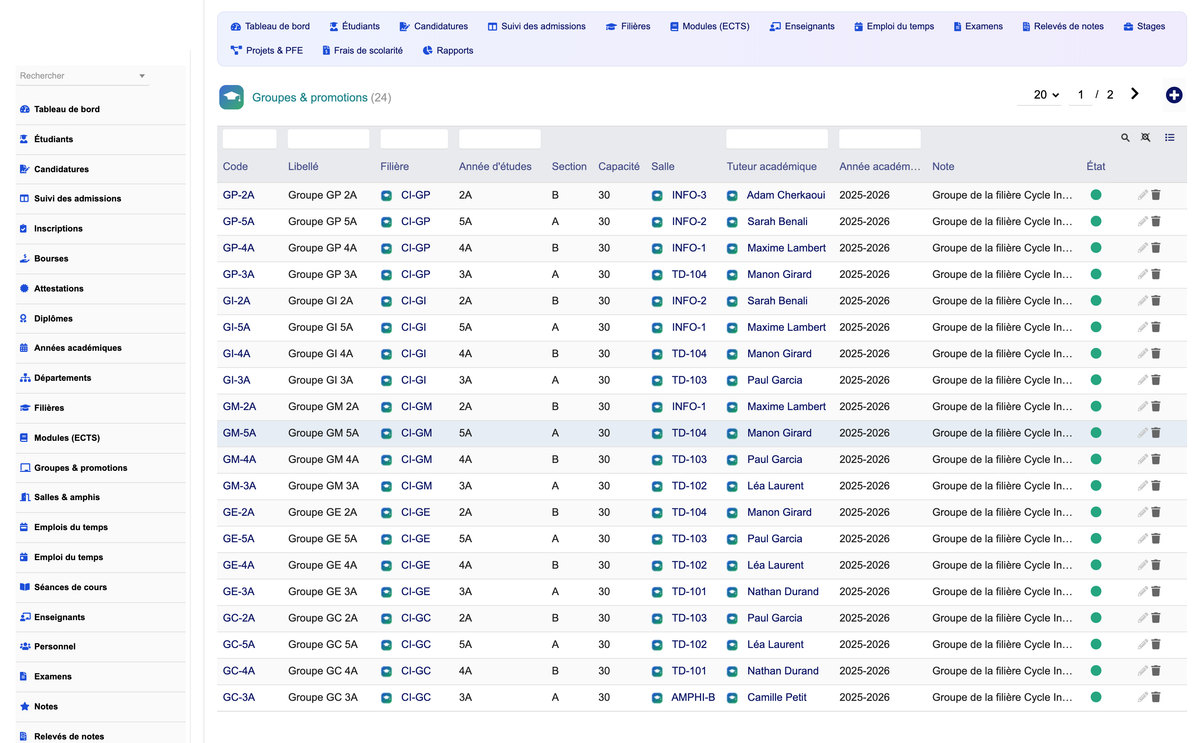1200x743 pixels.
Task: Click the Code filter input field
Action: (x=249, y=139)
